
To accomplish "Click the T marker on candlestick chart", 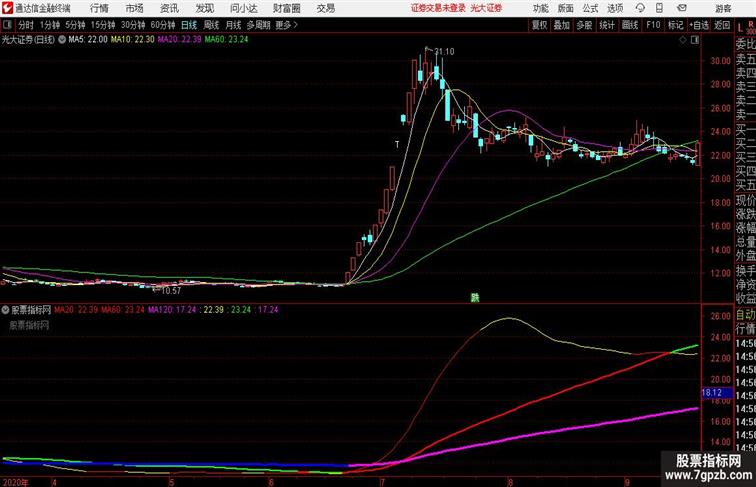I will click(x=397, y=145).
